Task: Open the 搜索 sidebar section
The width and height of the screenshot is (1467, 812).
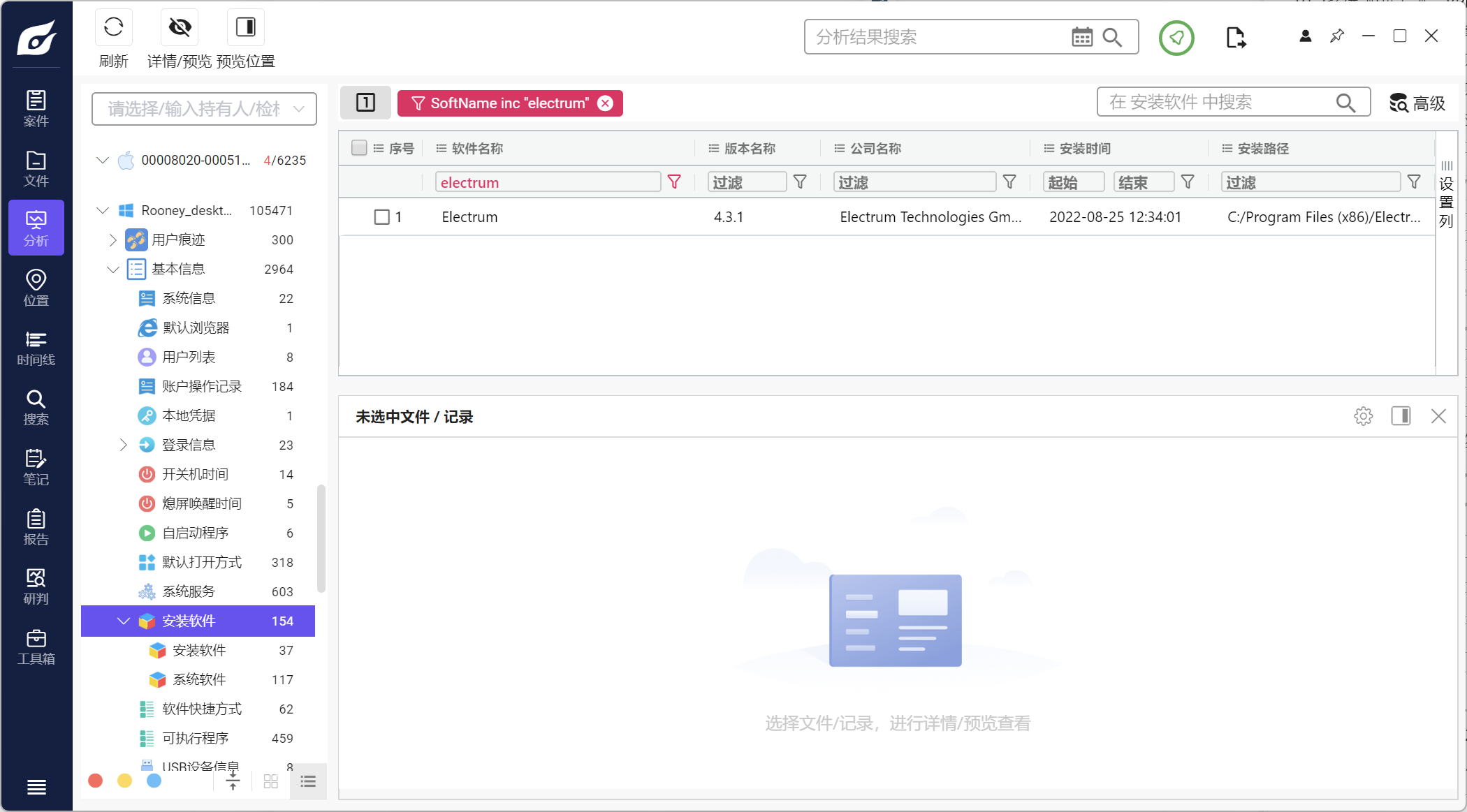Action: click(36, 407)
